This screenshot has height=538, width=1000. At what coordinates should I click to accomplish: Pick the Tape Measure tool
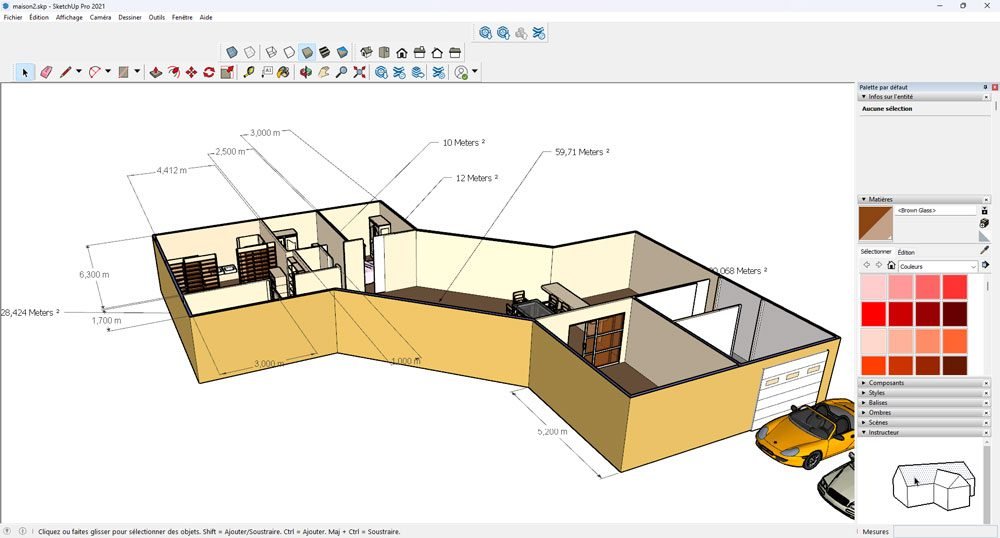249,73
